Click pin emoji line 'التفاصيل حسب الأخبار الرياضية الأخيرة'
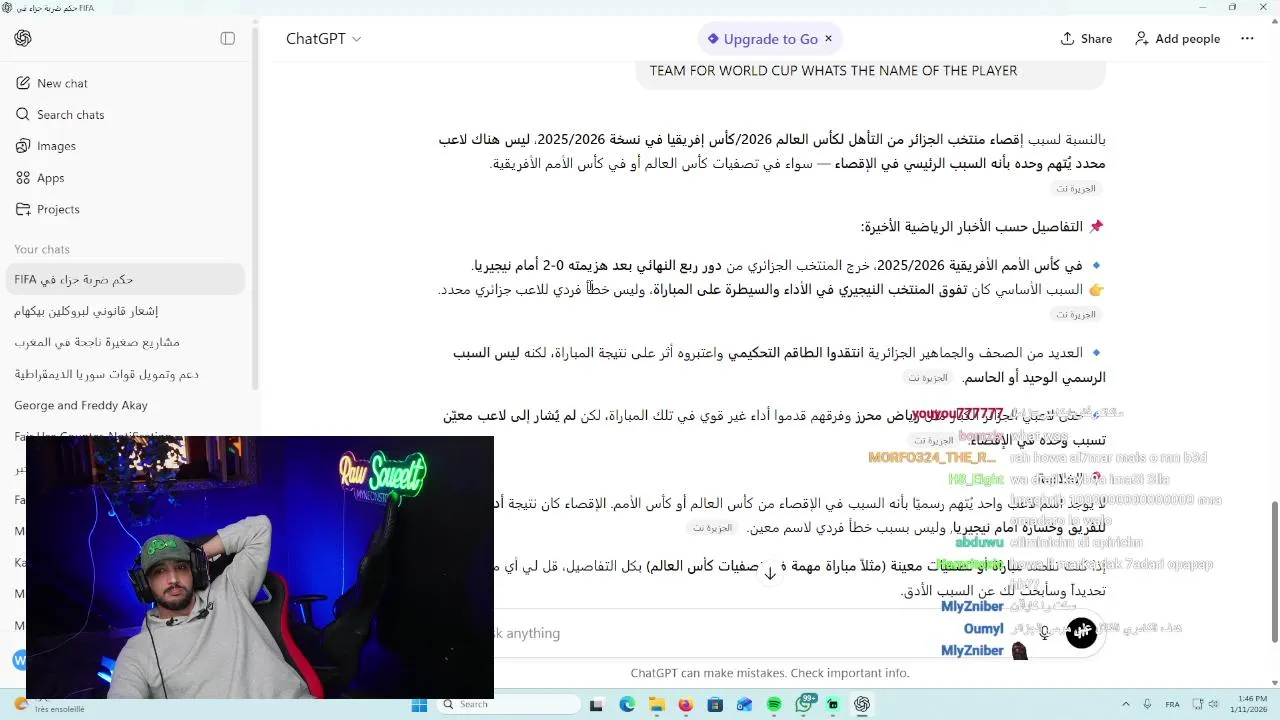Image resolution: width=1280 pixels, height=720 pixels. [982, 227]
